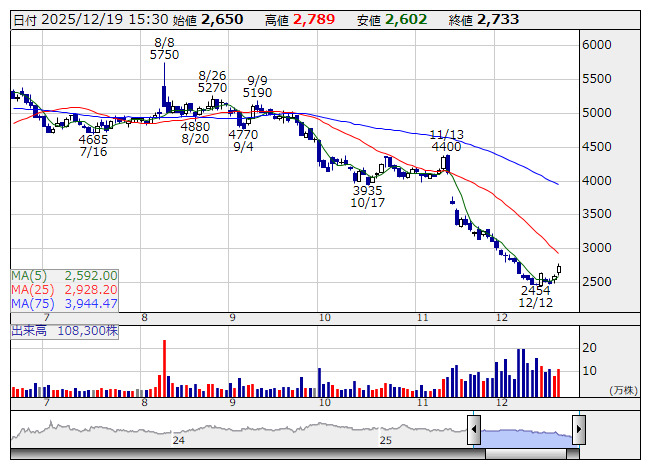This screenshot has height=470, width=653.
Task: Click the MA(25) 2,928.20 legend entry
Action: 65,290
